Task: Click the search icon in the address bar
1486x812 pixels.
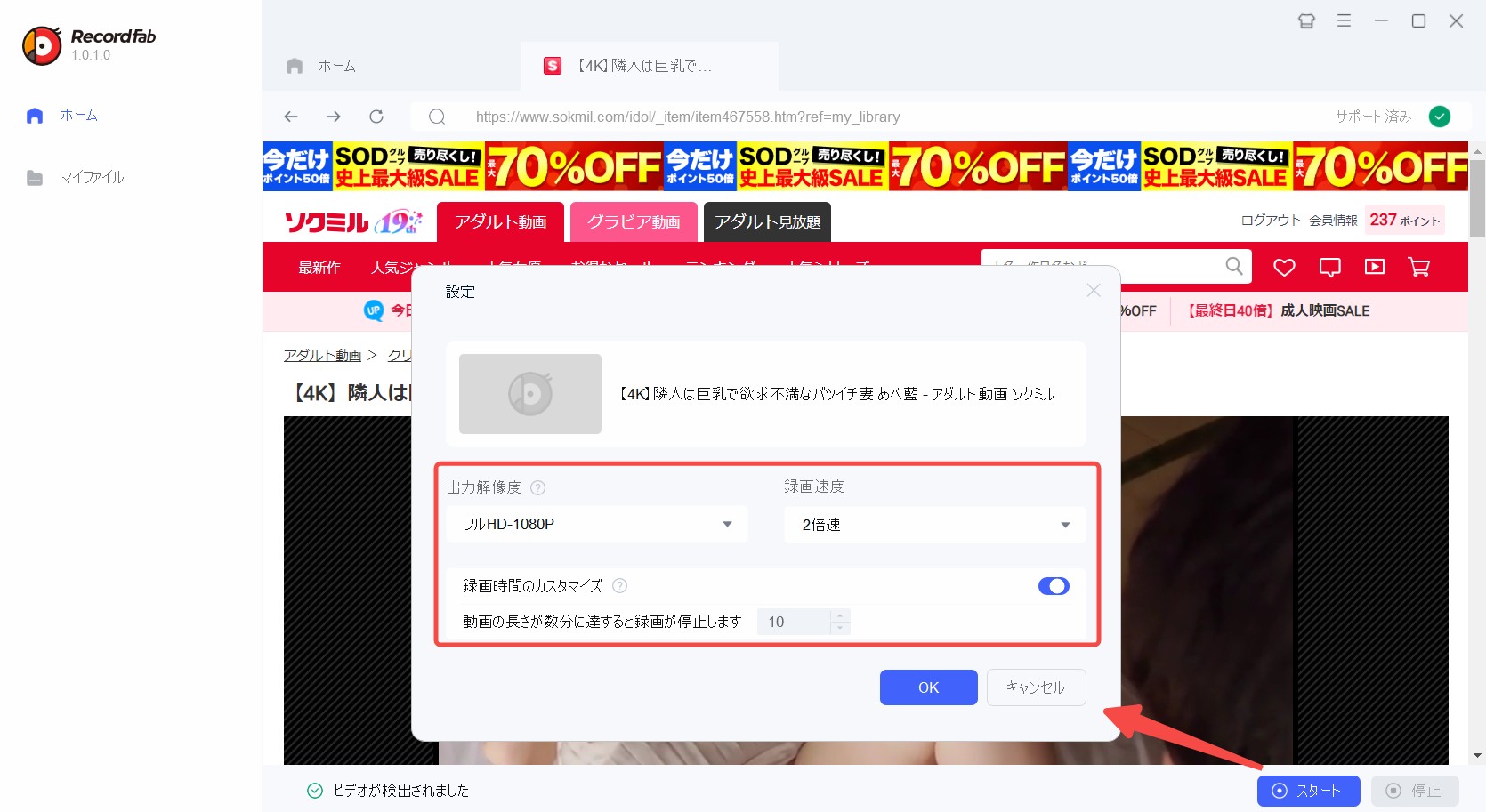Action: pos(437,117)
